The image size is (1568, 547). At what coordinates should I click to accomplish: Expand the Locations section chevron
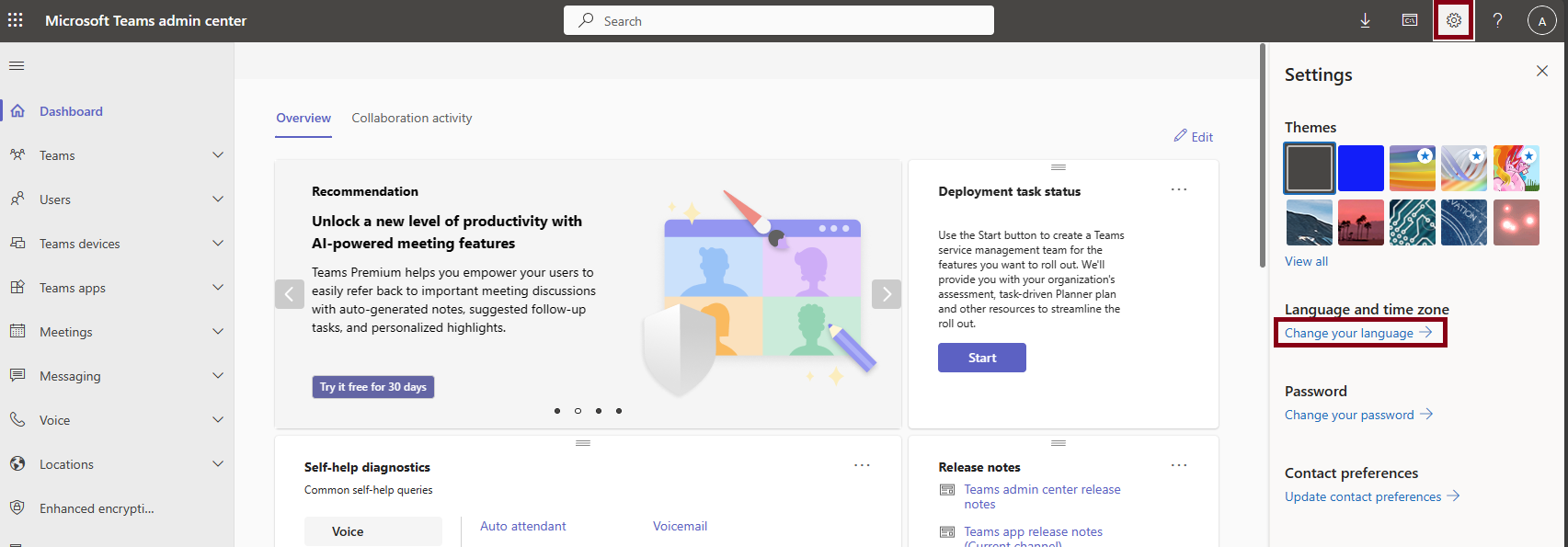(x=218, y=464)
